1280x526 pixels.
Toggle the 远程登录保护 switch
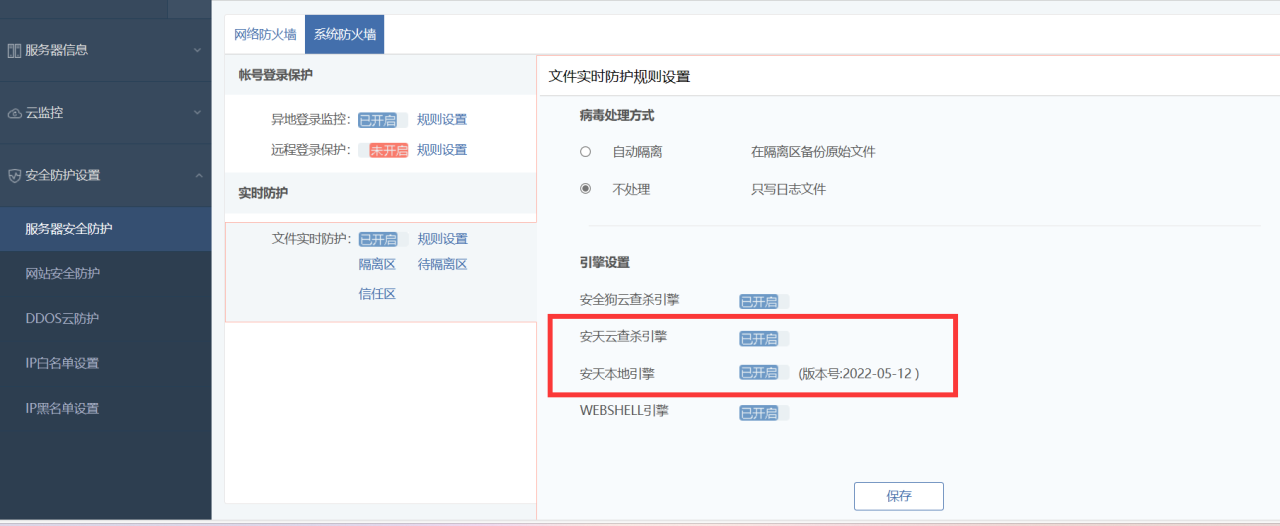[383, 150]
